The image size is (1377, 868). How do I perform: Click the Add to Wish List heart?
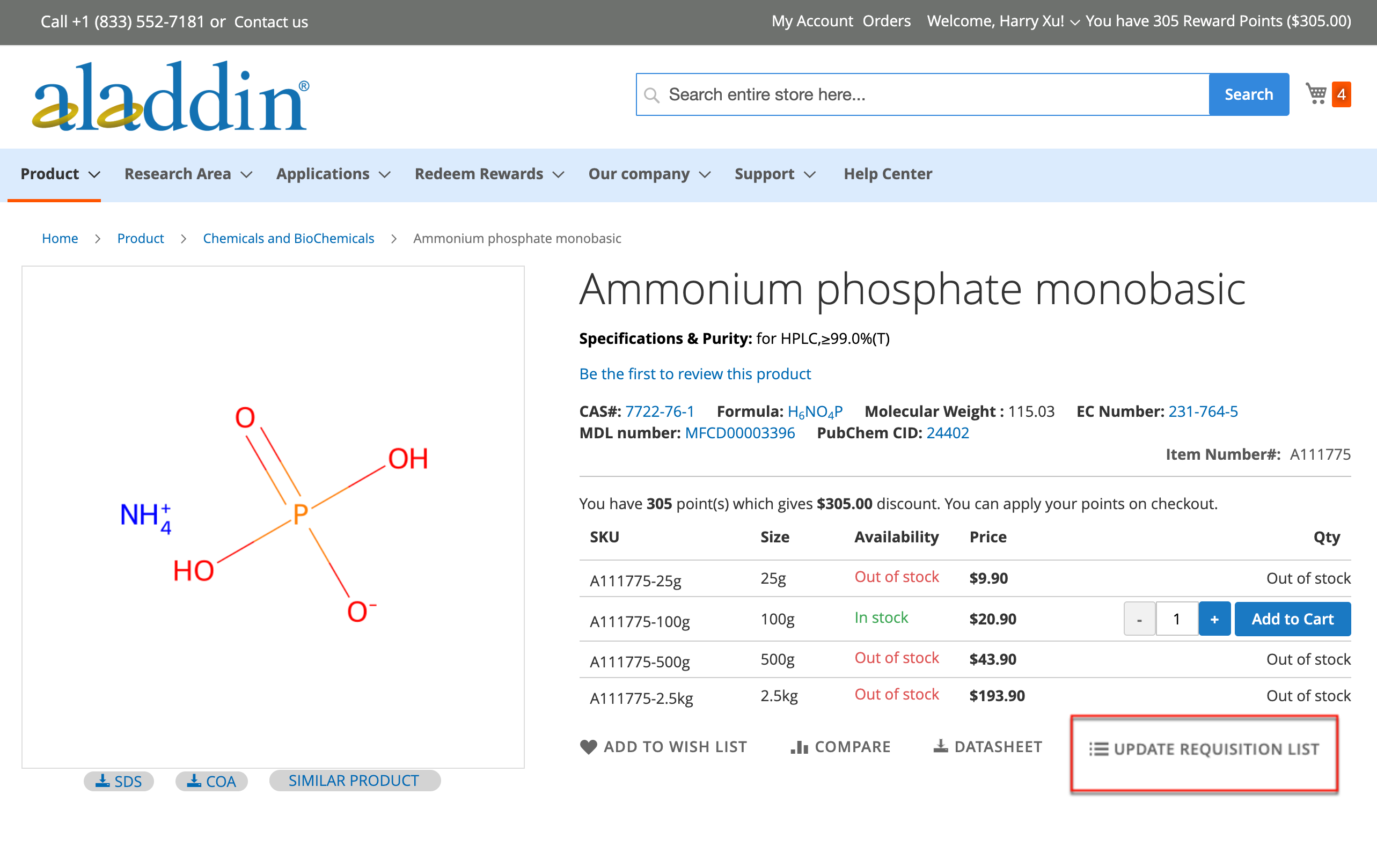(589, 747)
